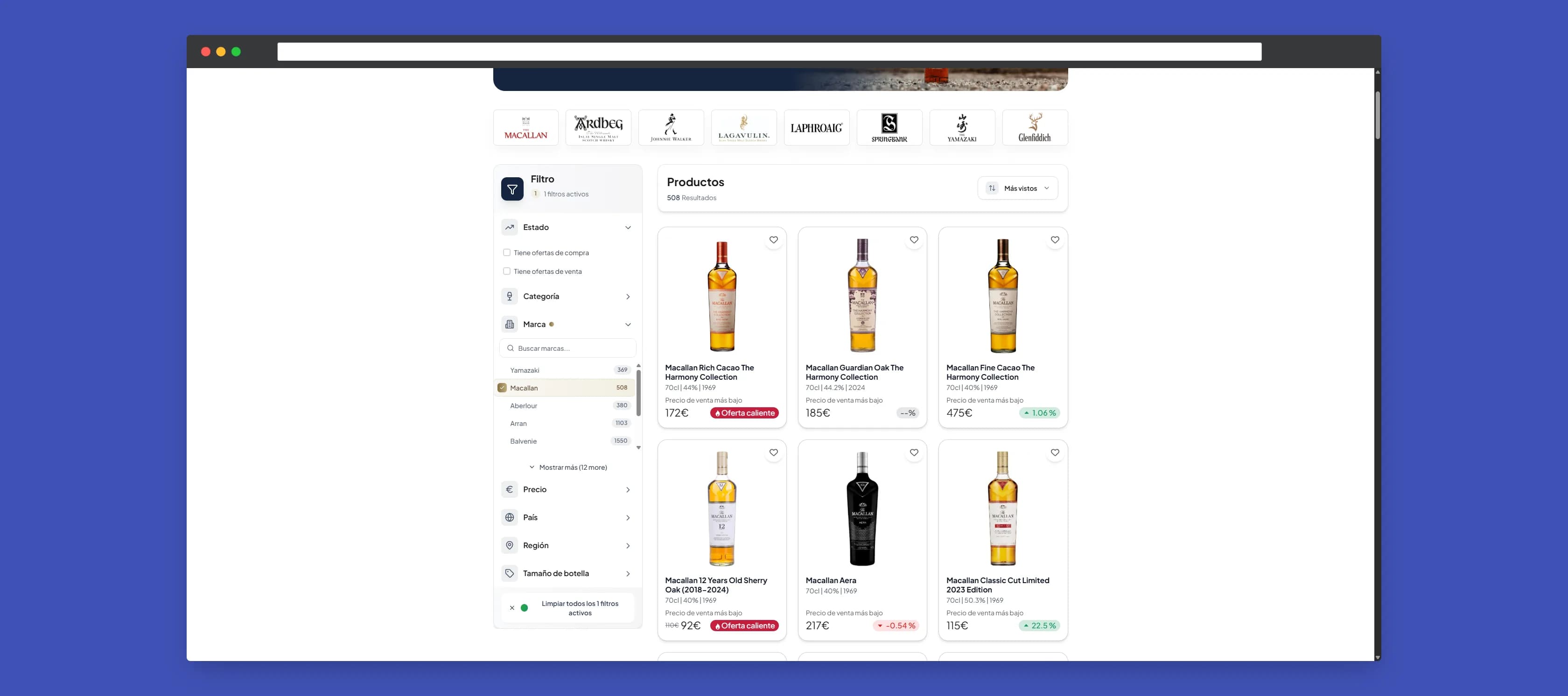Click the brand list scrollbar thumb
The height and width of the screenshot is (696, 1568).
[638, 392]
